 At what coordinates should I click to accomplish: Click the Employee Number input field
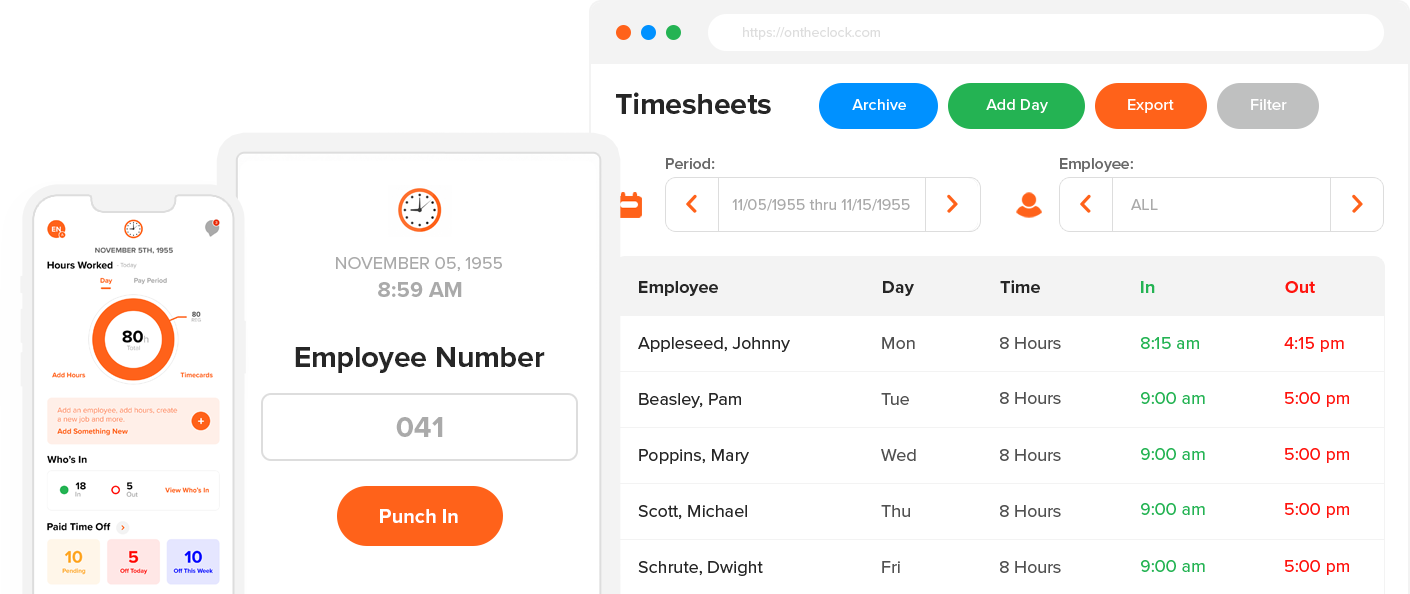pyautogui.click(x=419, y=427)
